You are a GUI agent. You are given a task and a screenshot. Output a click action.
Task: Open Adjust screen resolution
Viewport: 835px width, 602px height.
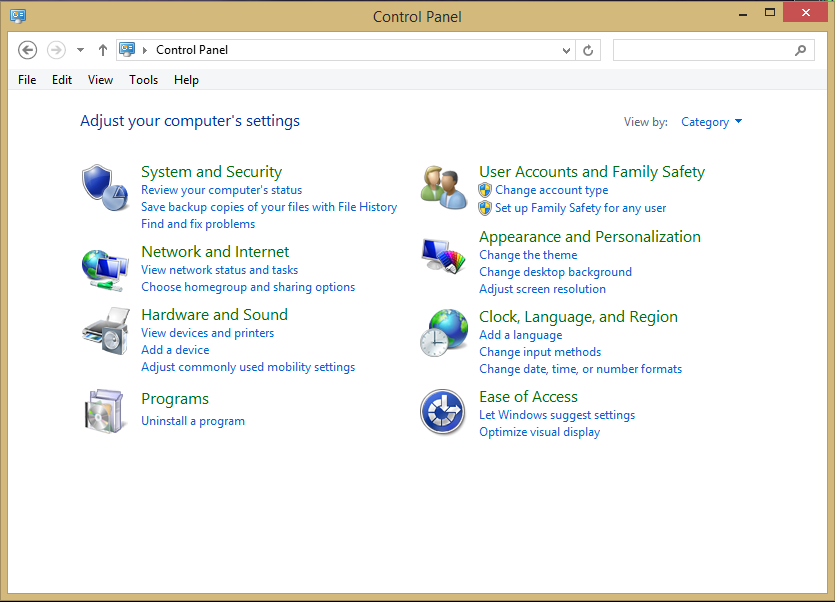543,289
